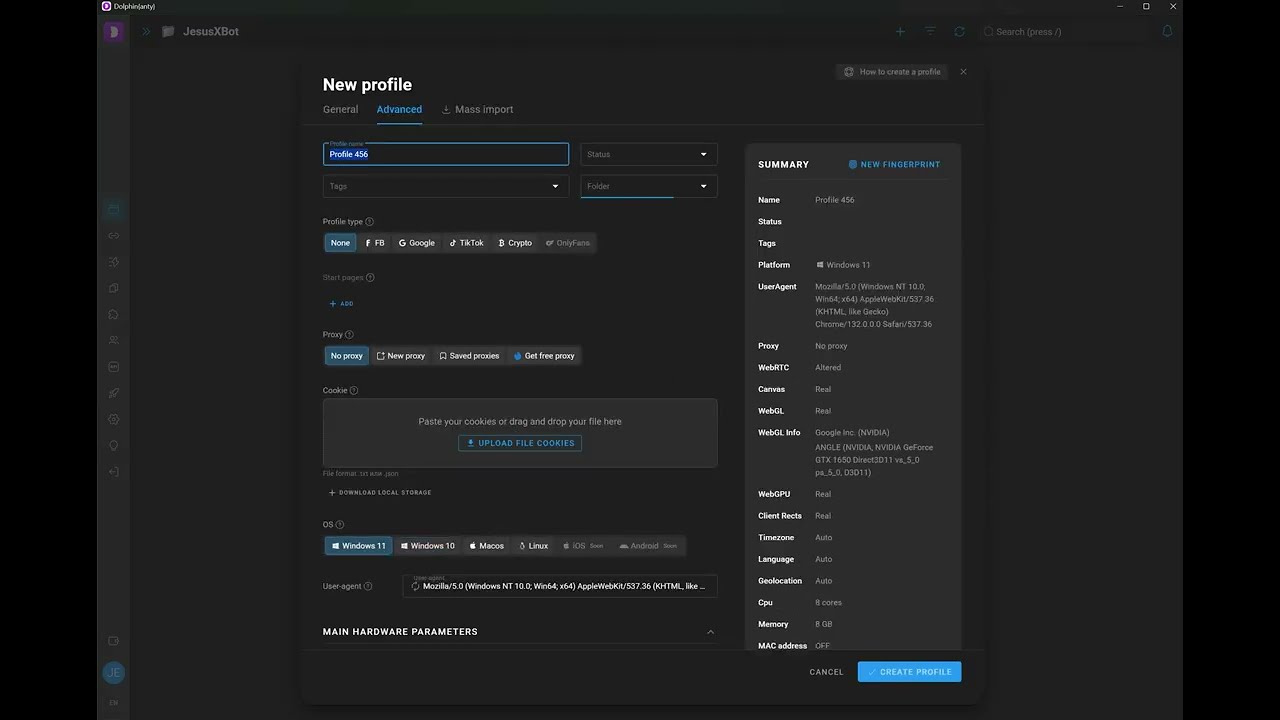The image size is (1280, 720).
Task: Set OS to Linux
Action: pyautogui.click(x=534, y=546)
